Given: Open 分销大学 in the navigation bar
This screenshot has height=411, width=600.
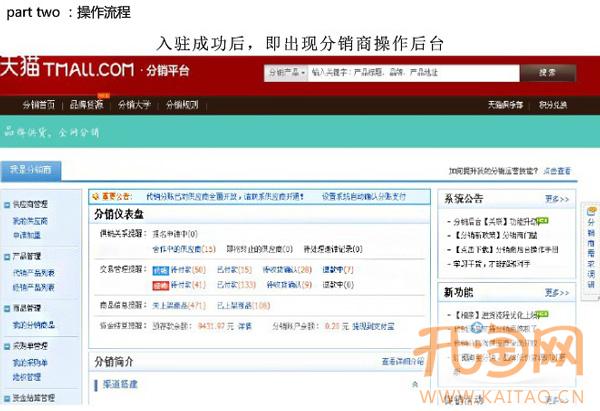Looking at the screenshot, I should (134, 104).
